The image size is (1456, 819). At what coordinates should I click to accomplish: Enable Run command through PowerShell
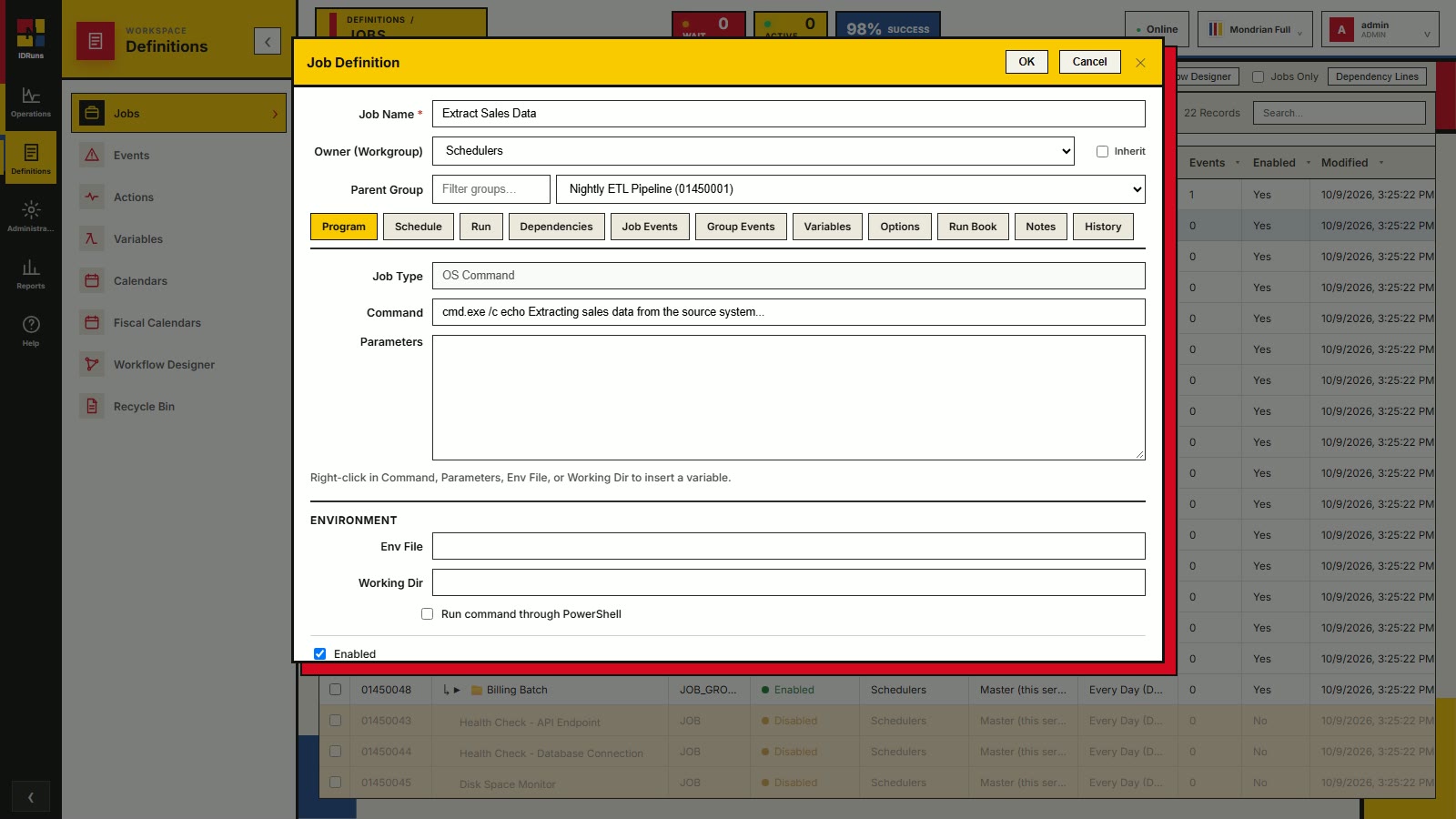click(x=427, y=614)
